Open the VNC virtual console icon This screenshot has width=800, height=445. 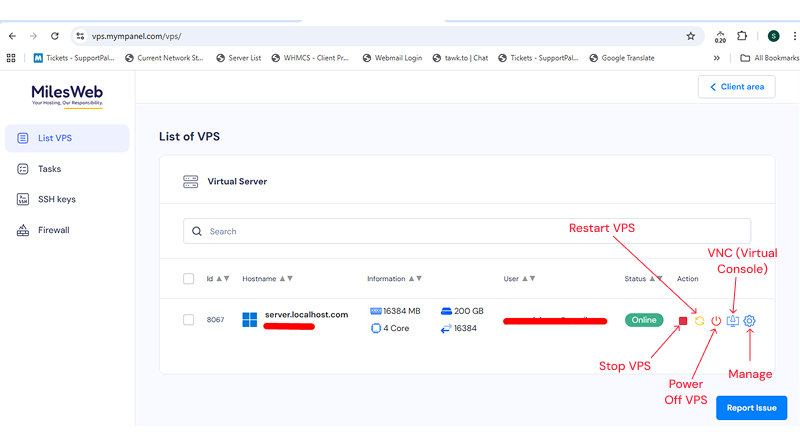click(733, 321)
